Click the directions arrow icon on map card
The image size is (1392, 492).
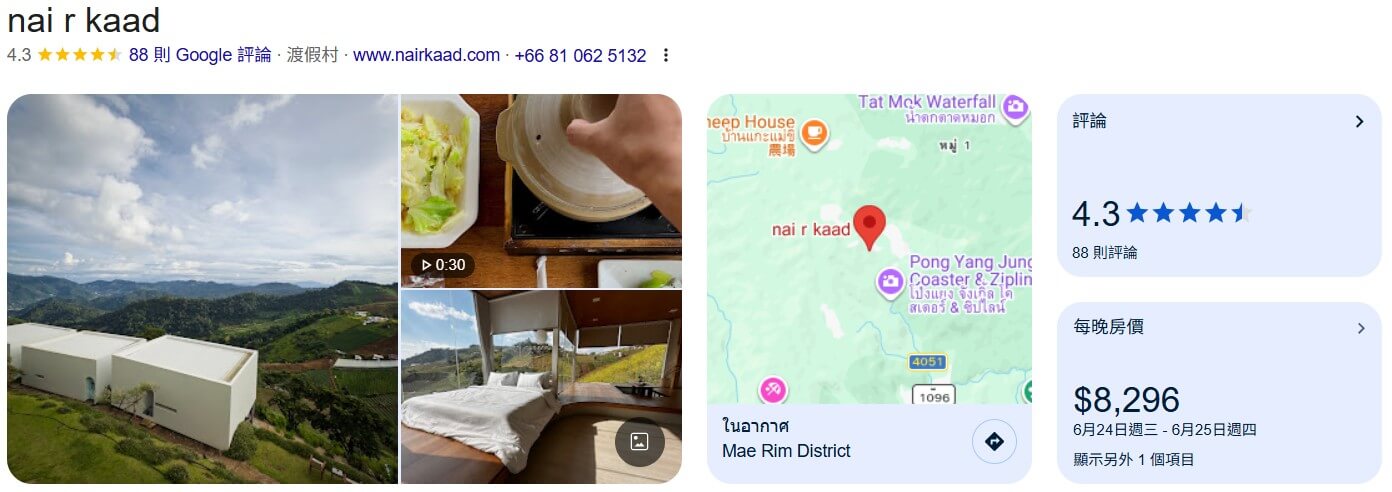pos(994,441)
